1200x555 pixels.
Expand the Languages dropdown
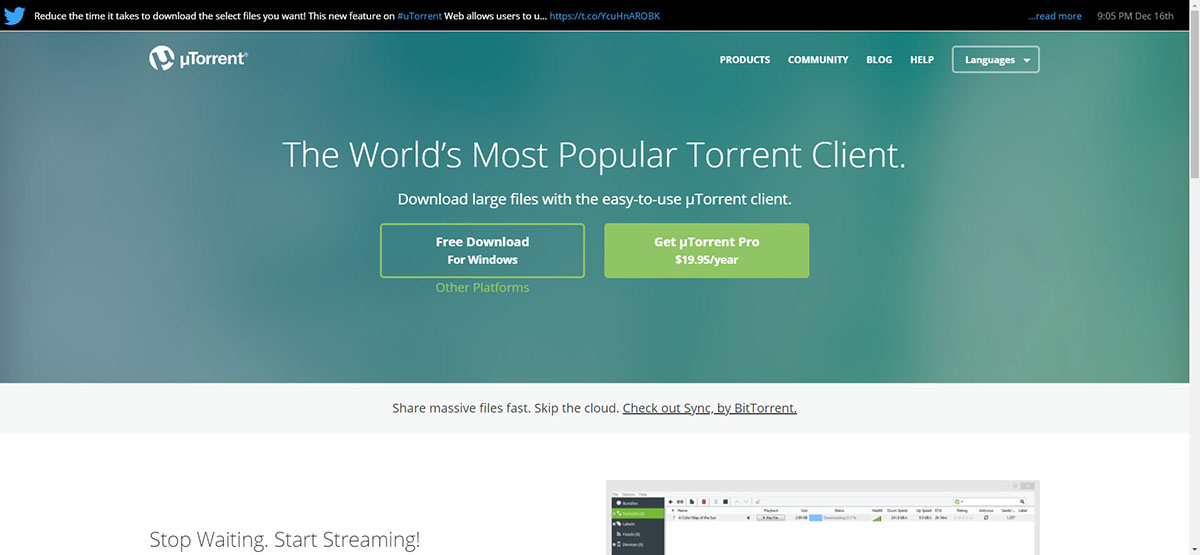tap(995, 60)
